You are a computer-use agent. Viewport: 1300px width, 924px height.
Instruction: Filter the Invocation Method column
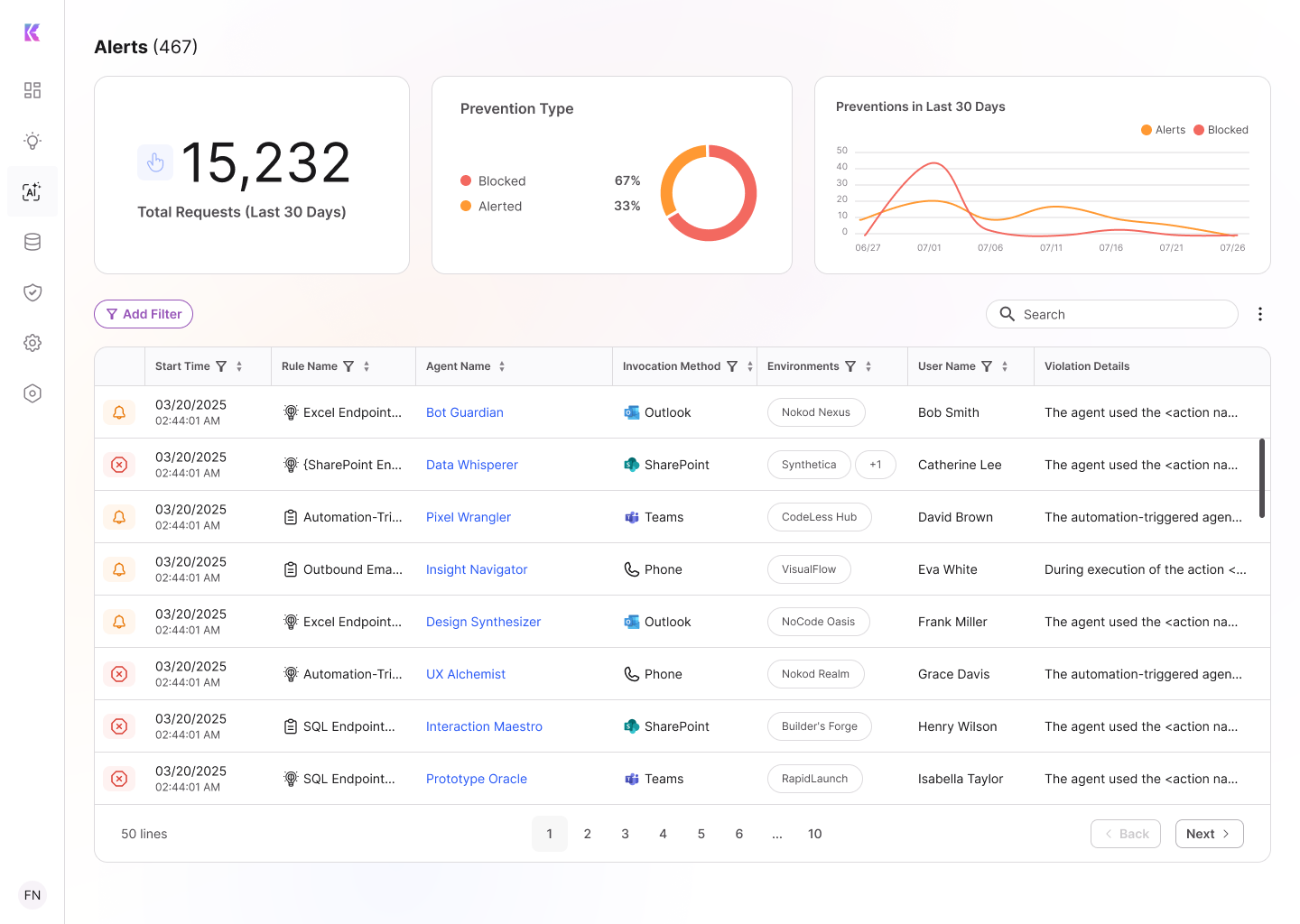coord(732,366)
